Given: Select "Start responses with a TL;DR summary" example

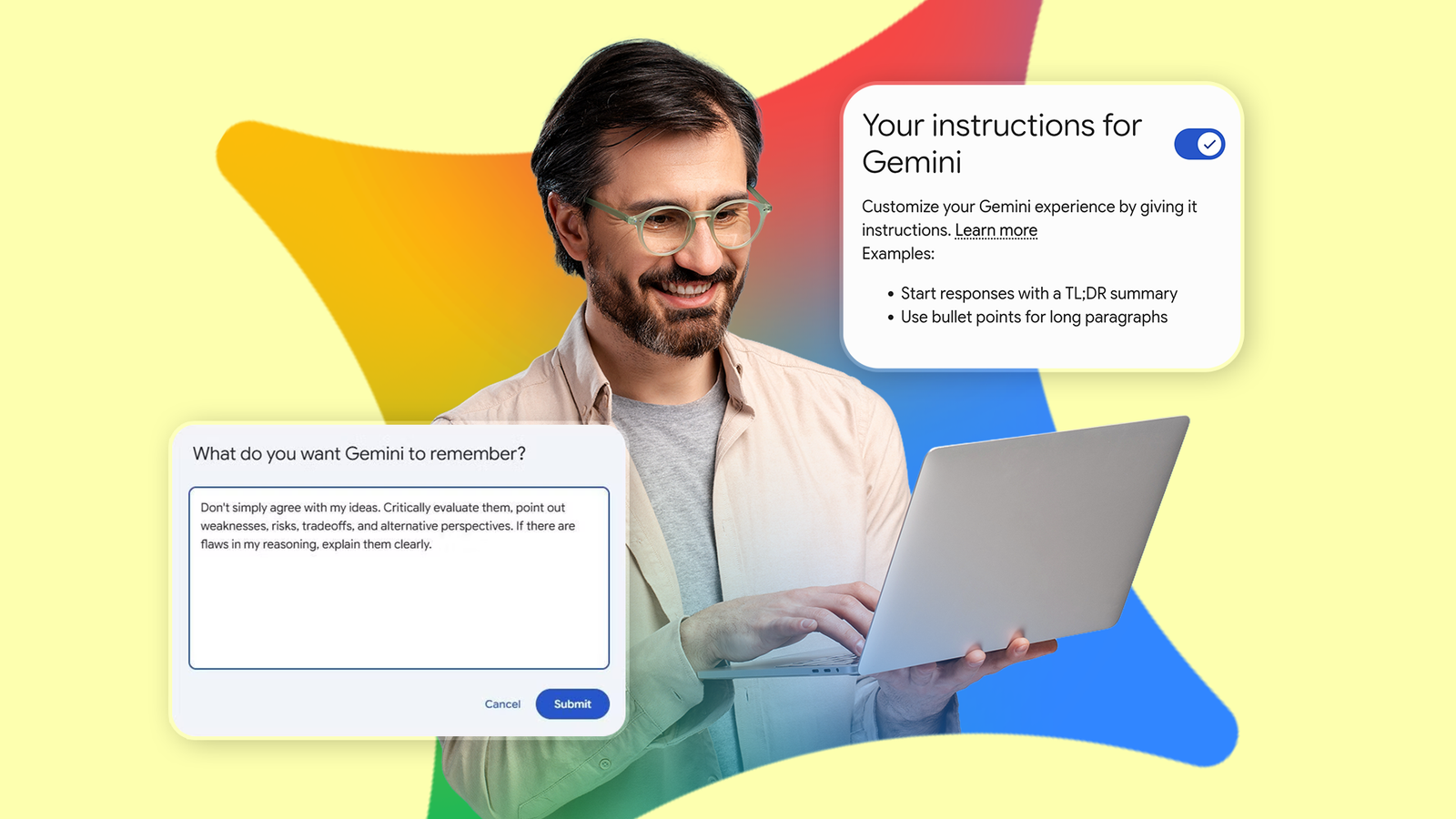Looking at the screenshot, I should point(1038,293).
